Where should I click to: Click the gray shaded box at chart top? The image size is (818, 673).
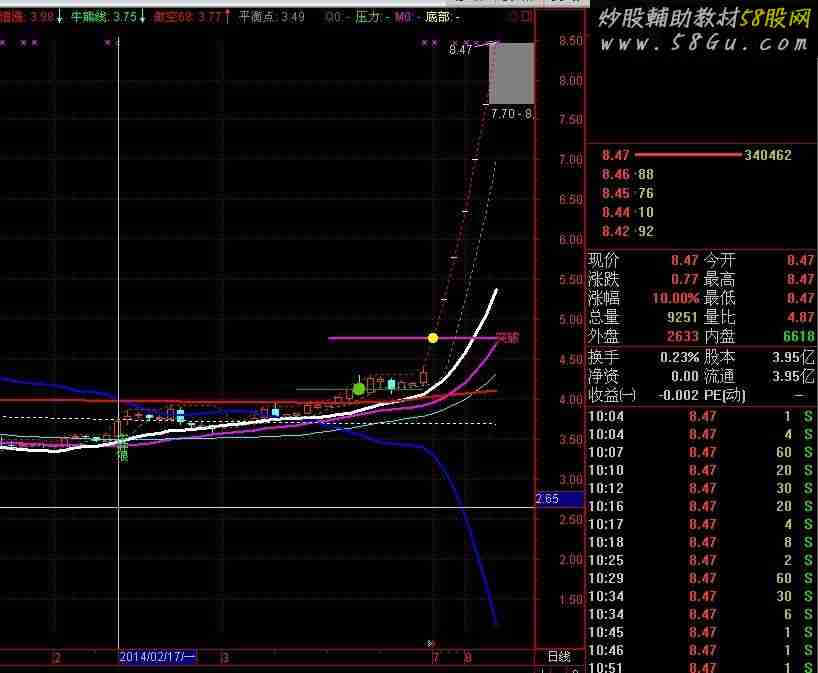(511, 73)
